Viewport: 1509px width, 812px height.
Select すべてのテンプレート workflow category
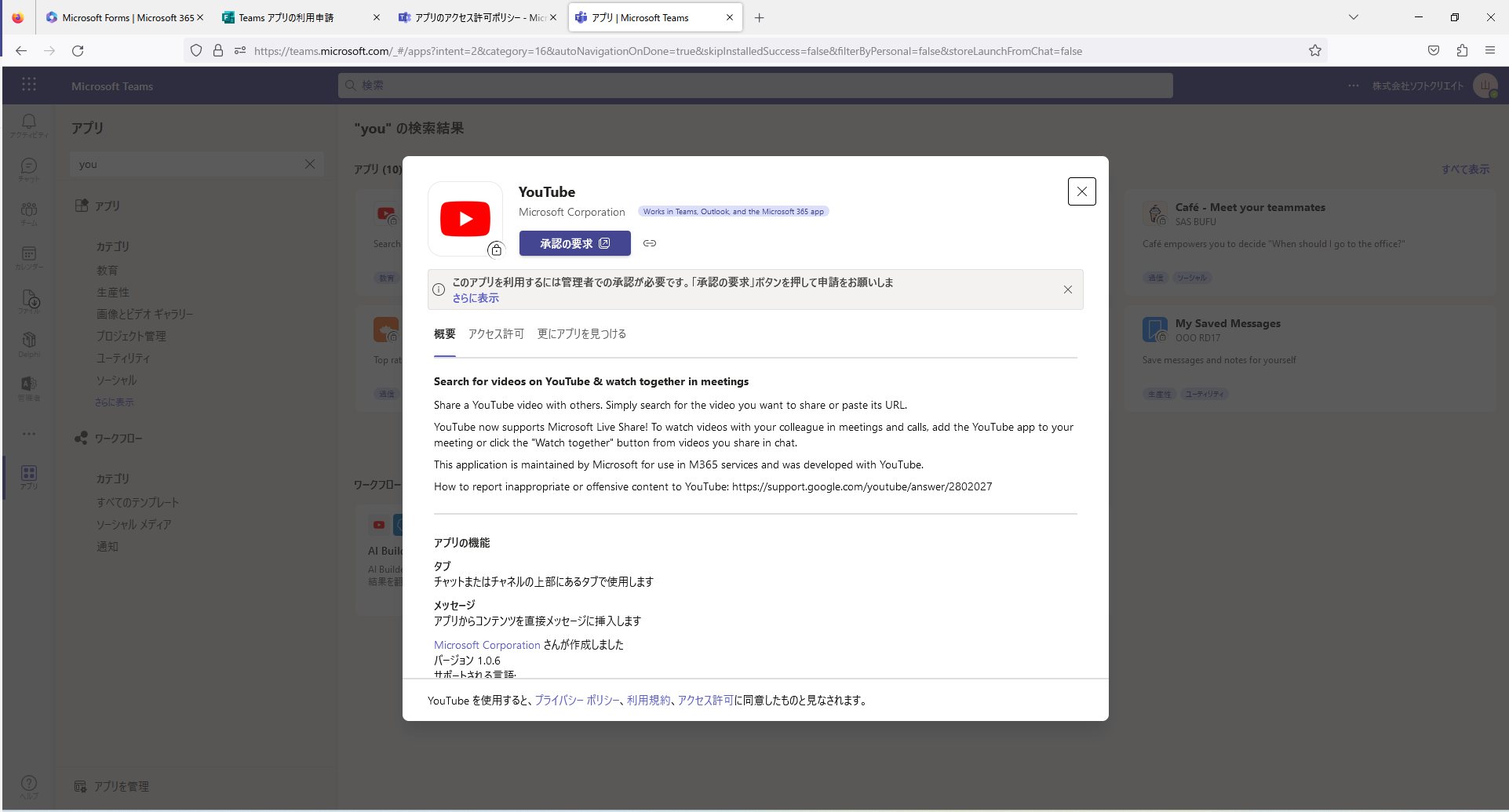138,503
